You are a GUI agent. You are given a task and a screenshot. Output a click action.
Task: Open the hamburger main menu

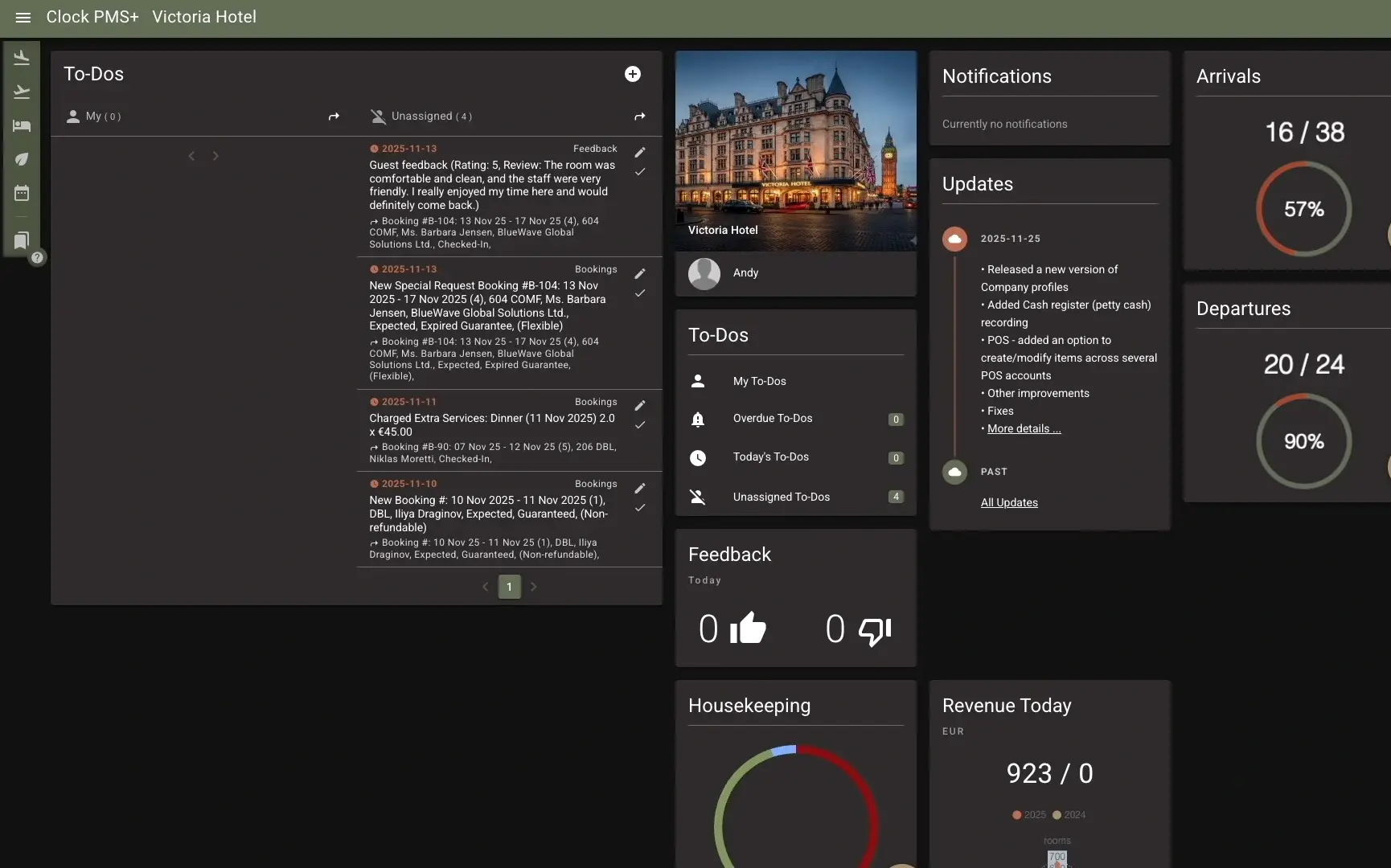23,18
